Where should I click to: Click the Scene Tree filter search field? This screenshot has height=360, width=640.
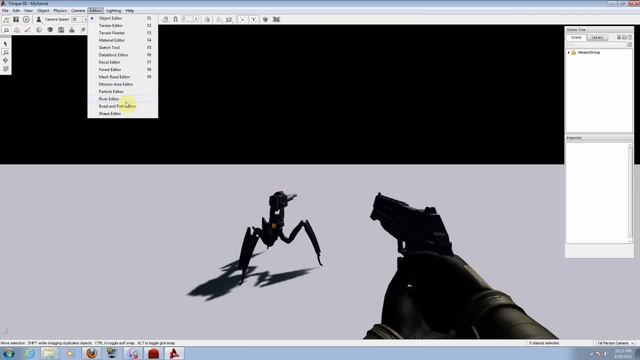pos(596,45)
